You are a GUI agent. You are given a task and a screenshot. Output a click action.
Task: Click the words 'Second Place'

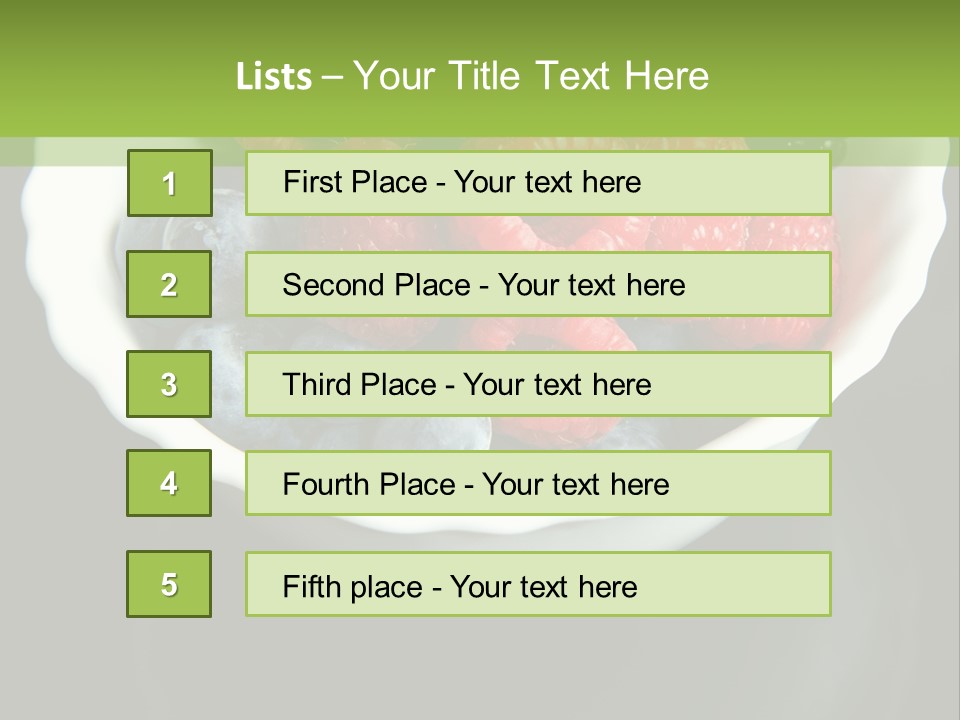377,285
